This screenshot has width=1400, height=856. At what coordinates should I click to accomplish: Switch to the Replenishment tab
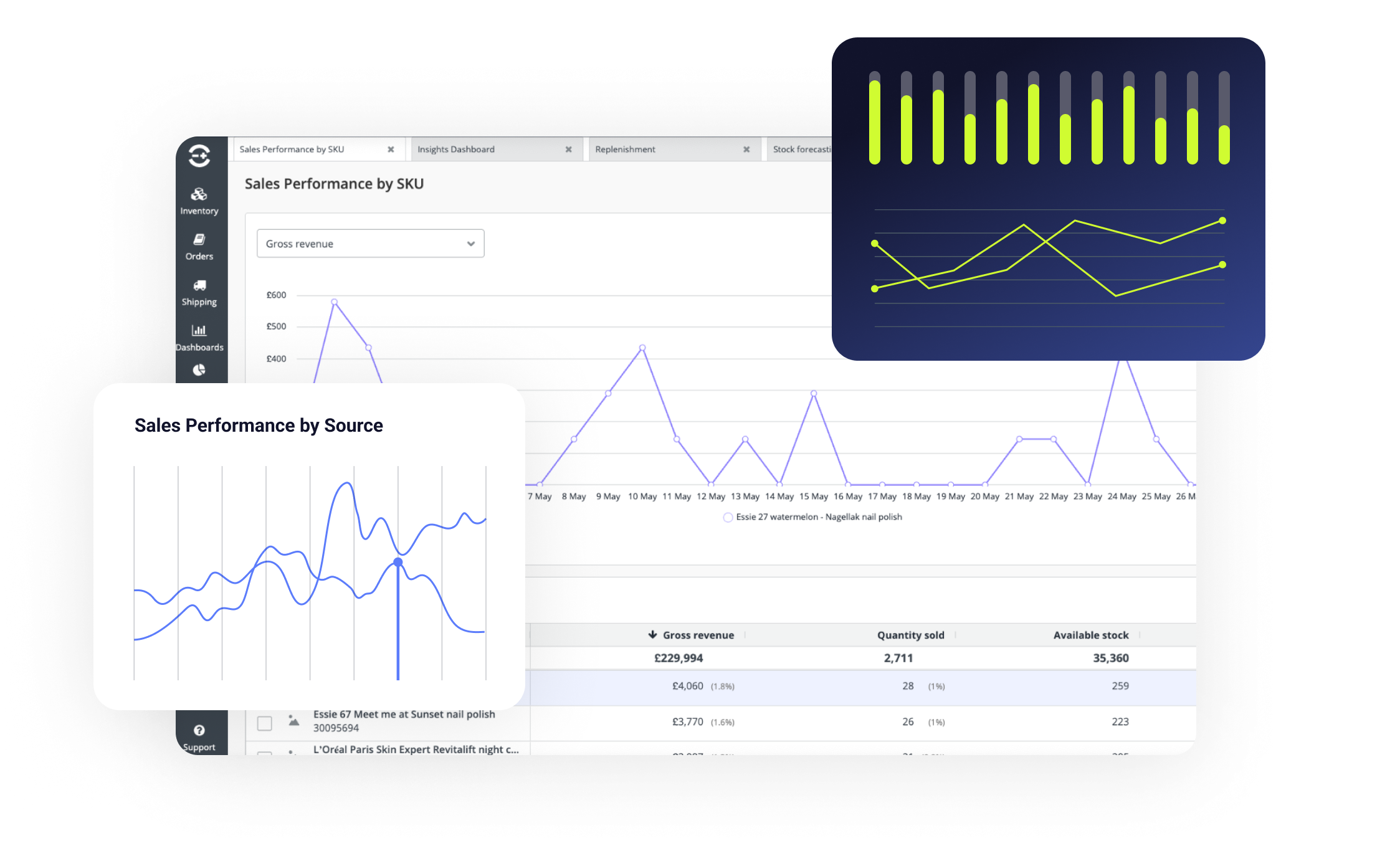pyautogui.click(x=625, y=150)
